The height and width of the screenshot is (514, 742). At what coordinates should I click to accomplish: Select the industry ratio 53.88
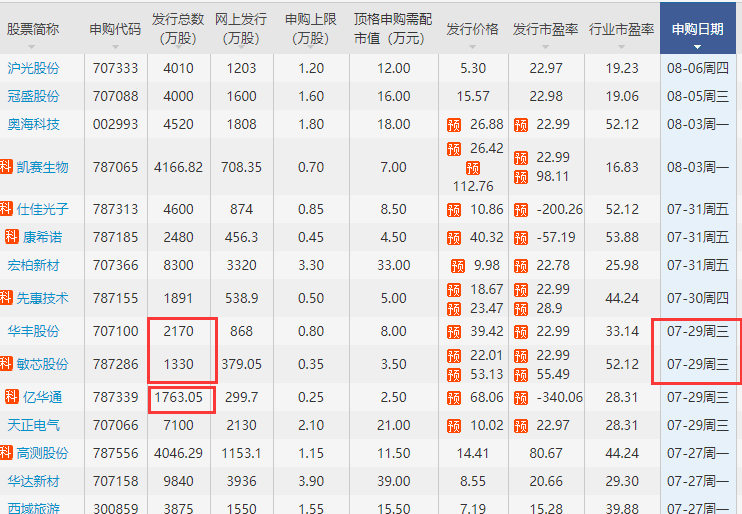tap(622, 237)
